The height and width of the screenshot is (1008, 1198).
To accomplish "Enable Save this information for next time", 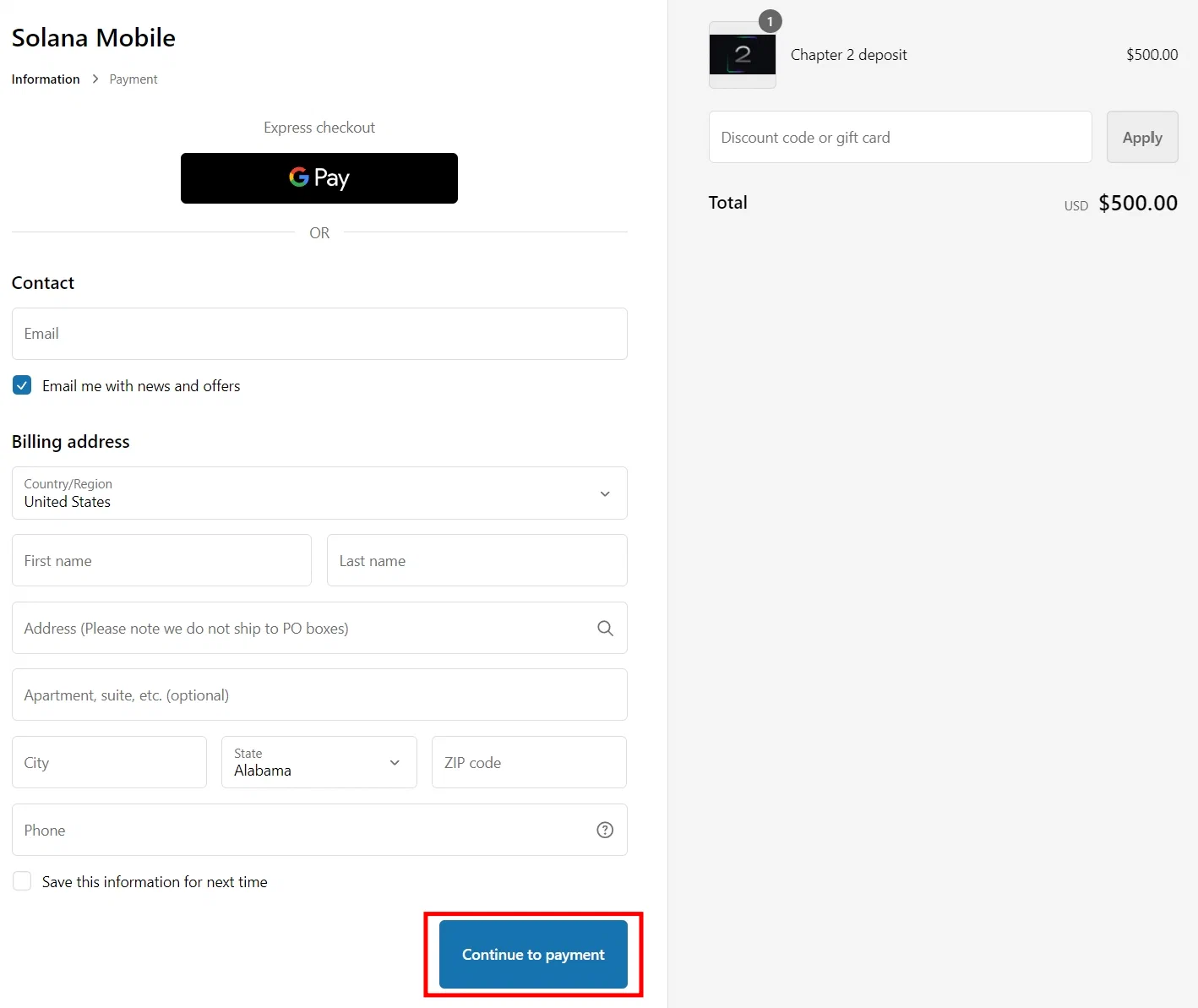I will tap(22, 881).
